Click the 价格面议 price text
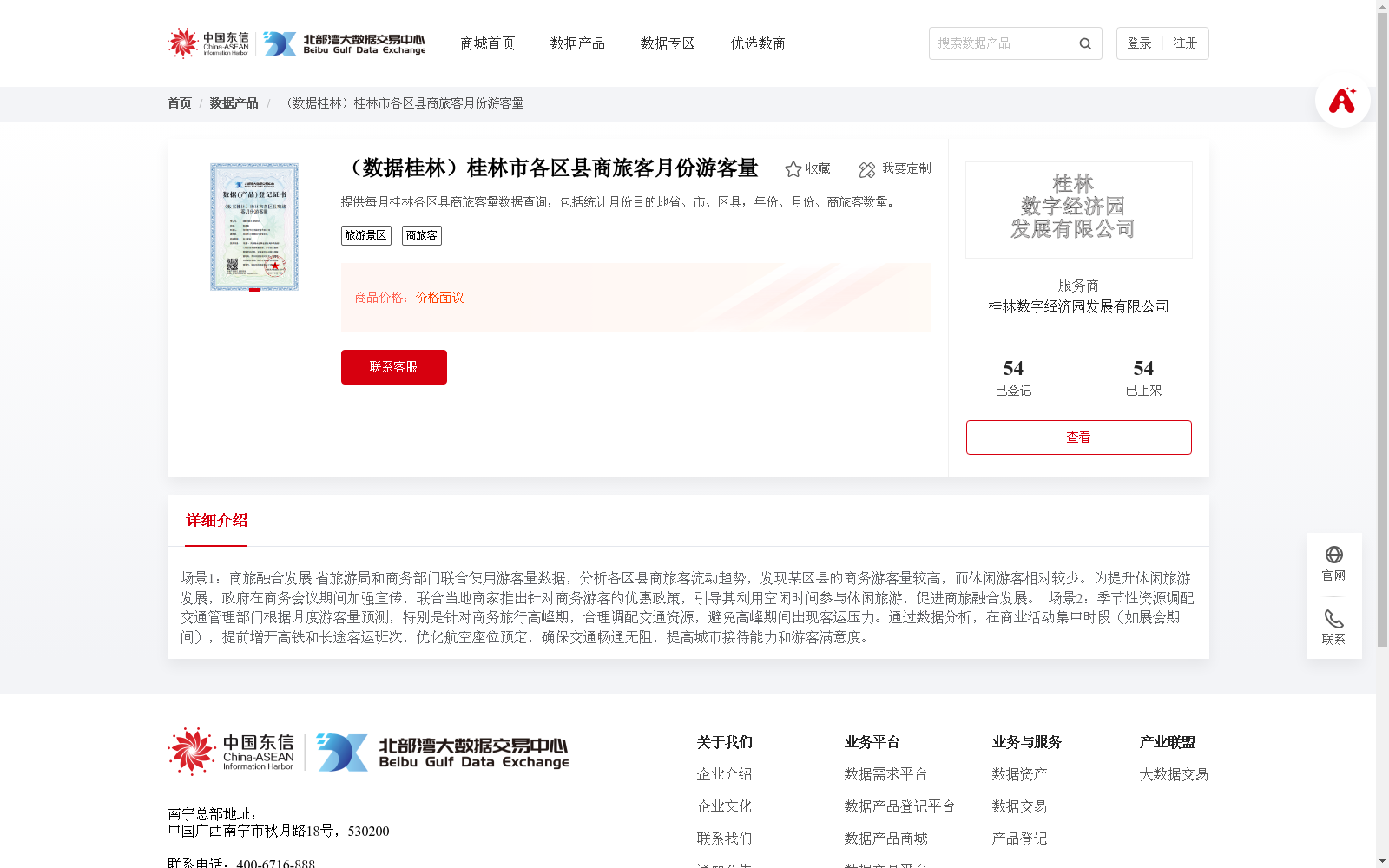The height and width of the screenshot is (868, 1389). (x=439, y=298)
